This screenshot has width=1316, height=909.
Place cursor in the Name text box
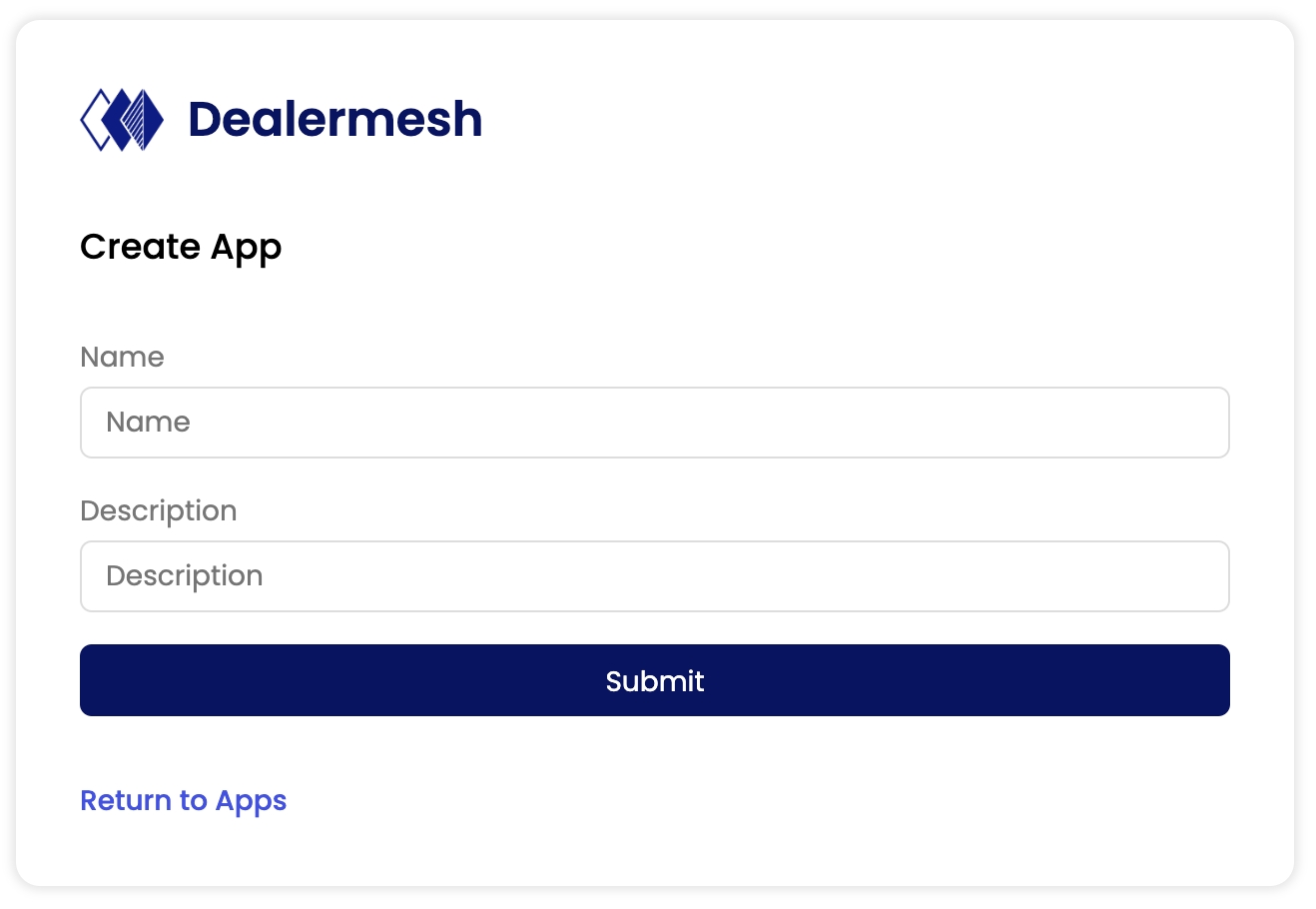pos(654,423)
